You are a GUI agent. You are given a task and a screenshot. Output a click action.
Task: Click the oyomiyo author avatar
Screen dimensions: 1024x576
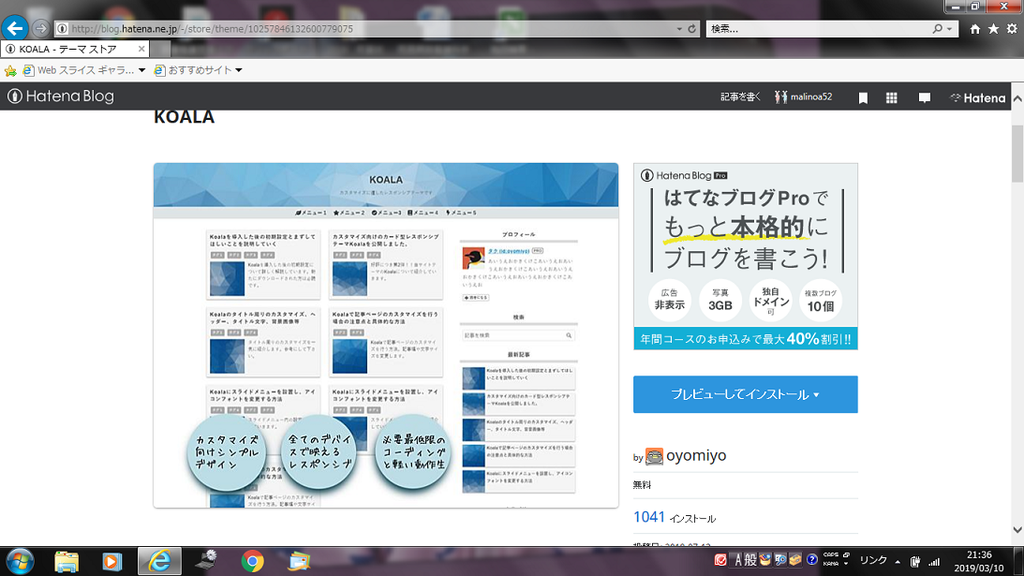(x=654, y=456)
